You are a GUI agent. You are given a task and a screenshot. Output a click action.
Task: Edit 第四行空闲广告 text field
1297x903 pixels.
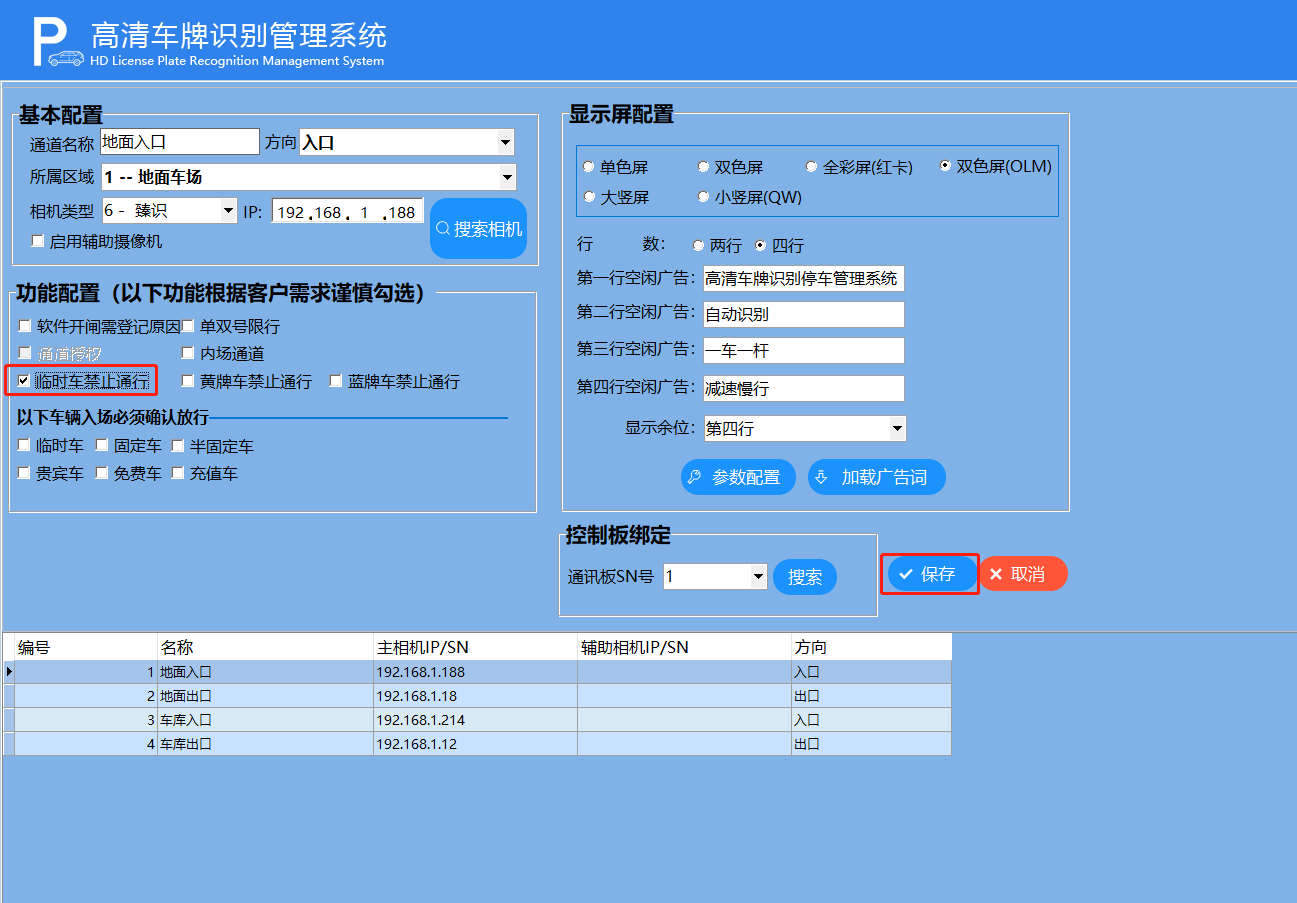tap(804, 388)
